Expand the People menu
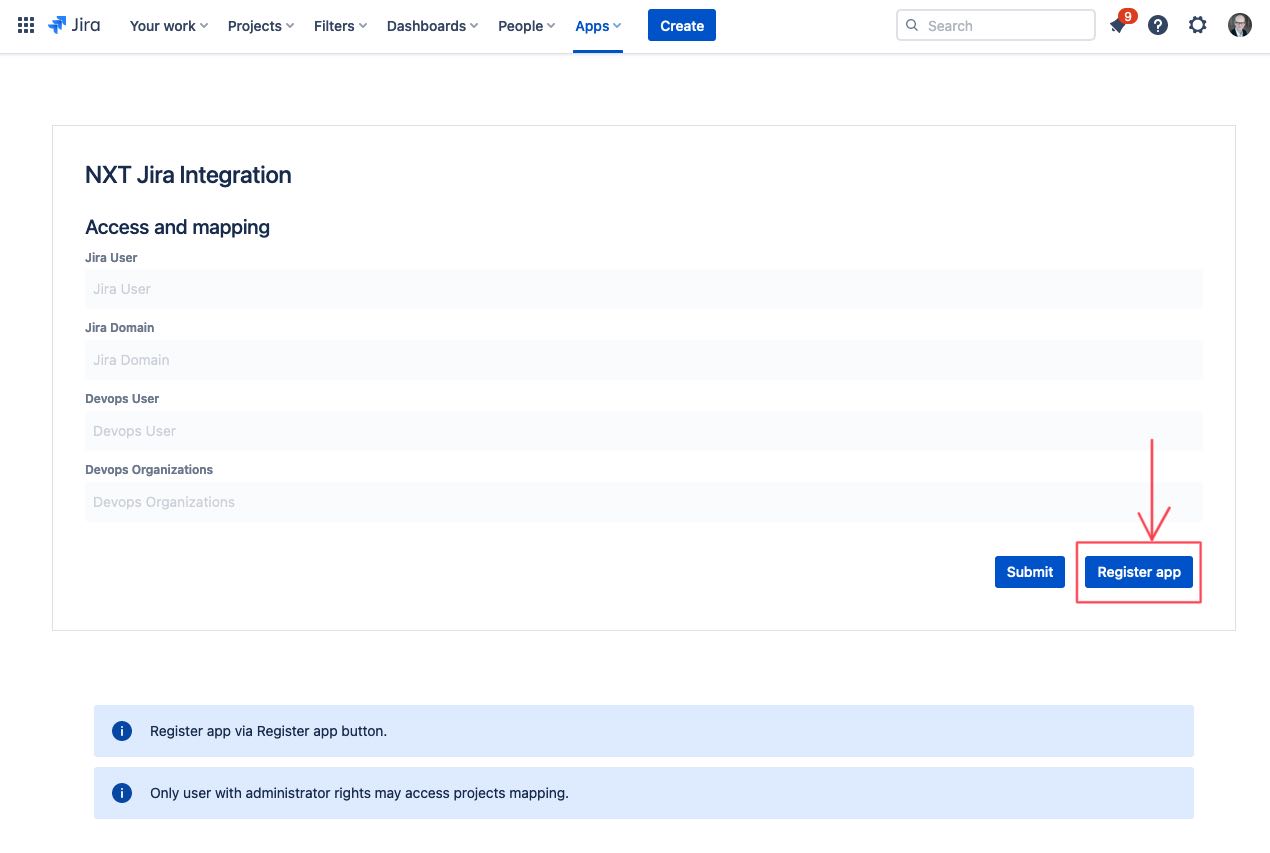The width and height of the screenshot is (1270, 853). (x=526, y=26)
